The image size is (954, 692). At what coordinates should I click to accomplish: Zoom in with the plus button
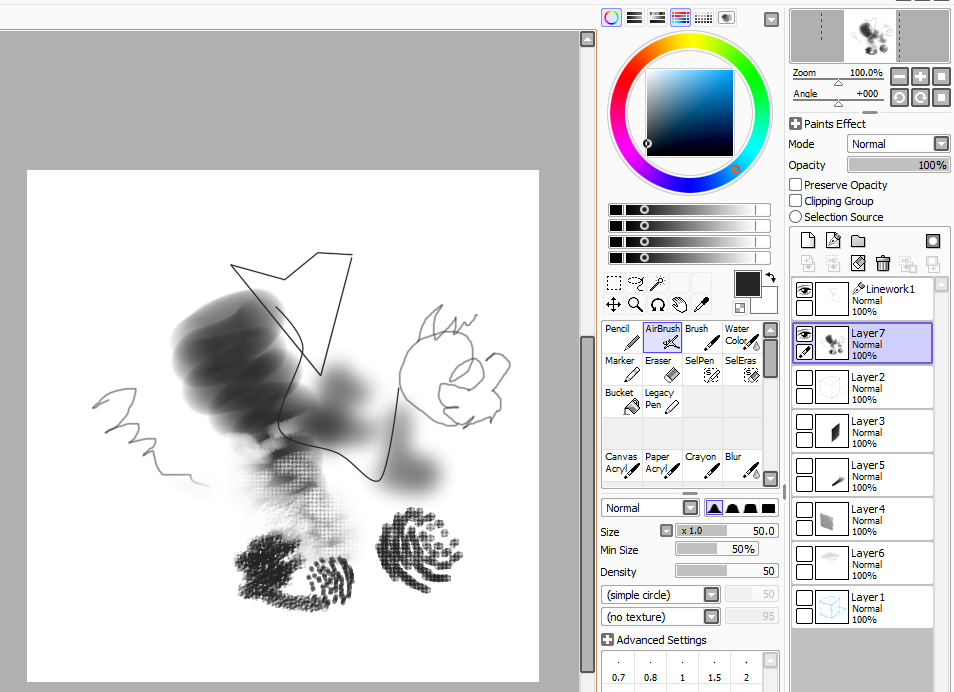coord(921,77)
